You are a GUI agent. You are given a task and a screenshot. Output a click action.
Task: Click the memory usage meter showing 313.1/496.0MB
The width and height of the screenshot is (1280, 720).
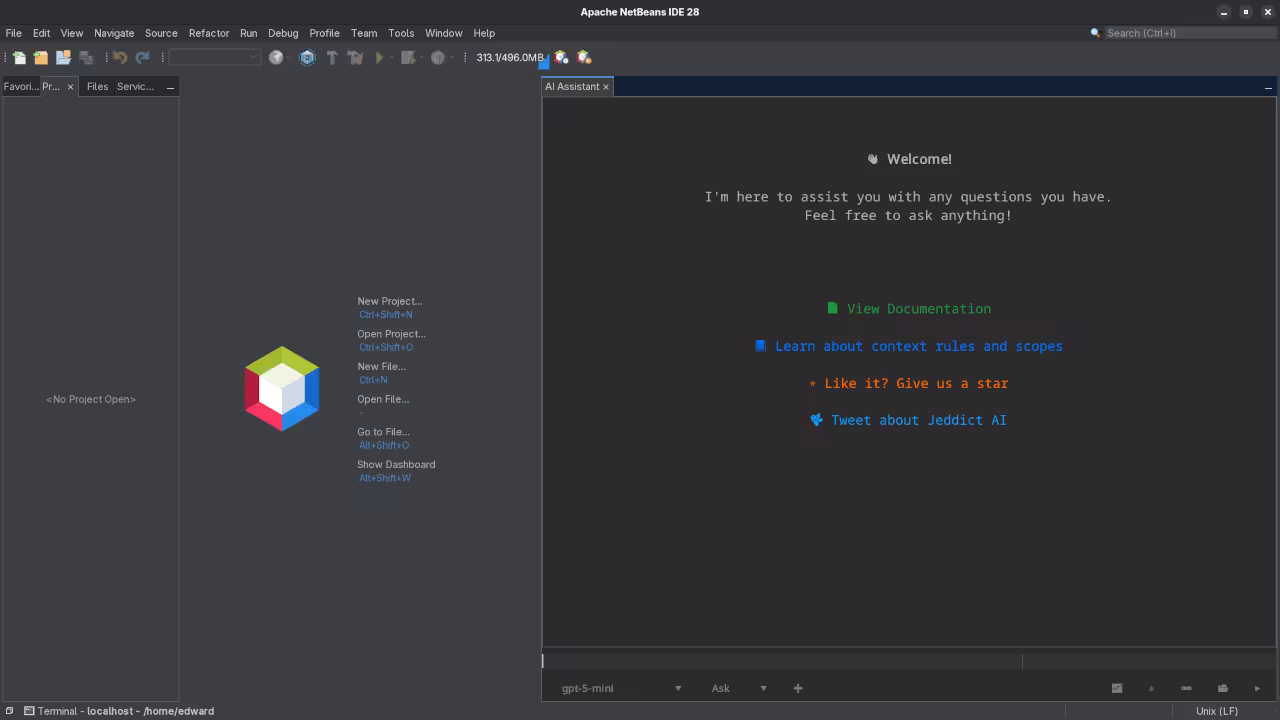pos(510,57)
